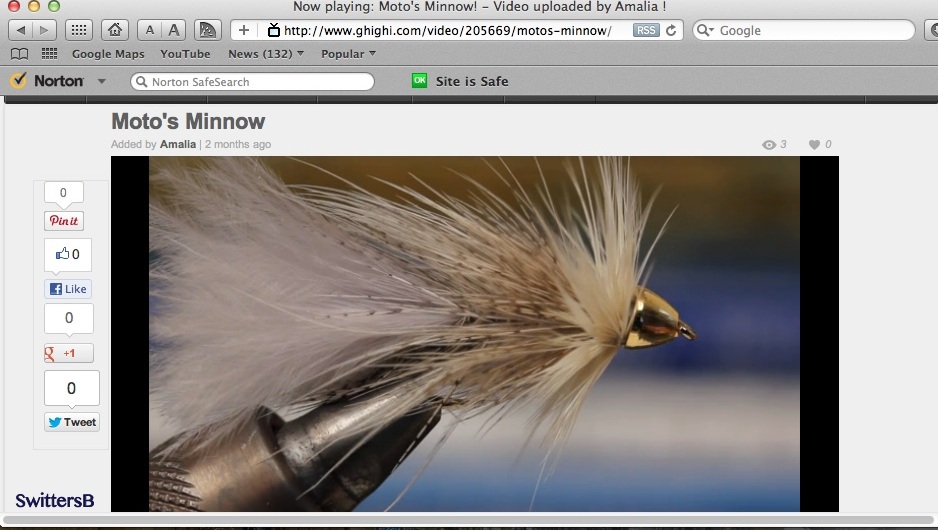Click the Google +1 button
This screenshot has width=938, height=530.
tap(68, 353)
